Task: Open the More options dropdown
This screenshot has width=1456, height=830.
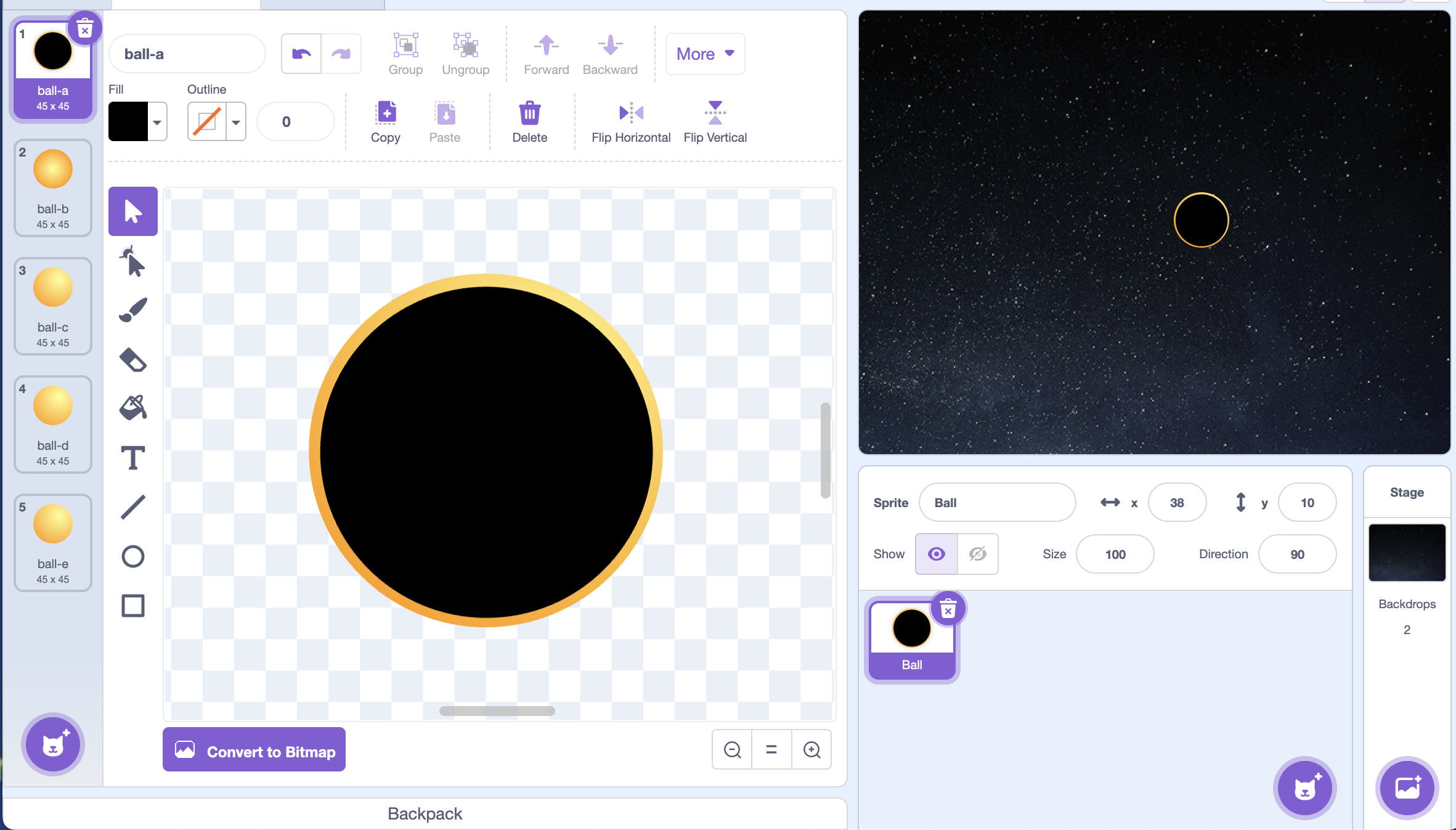Action: pyautogui.click(x=704, y=54)
